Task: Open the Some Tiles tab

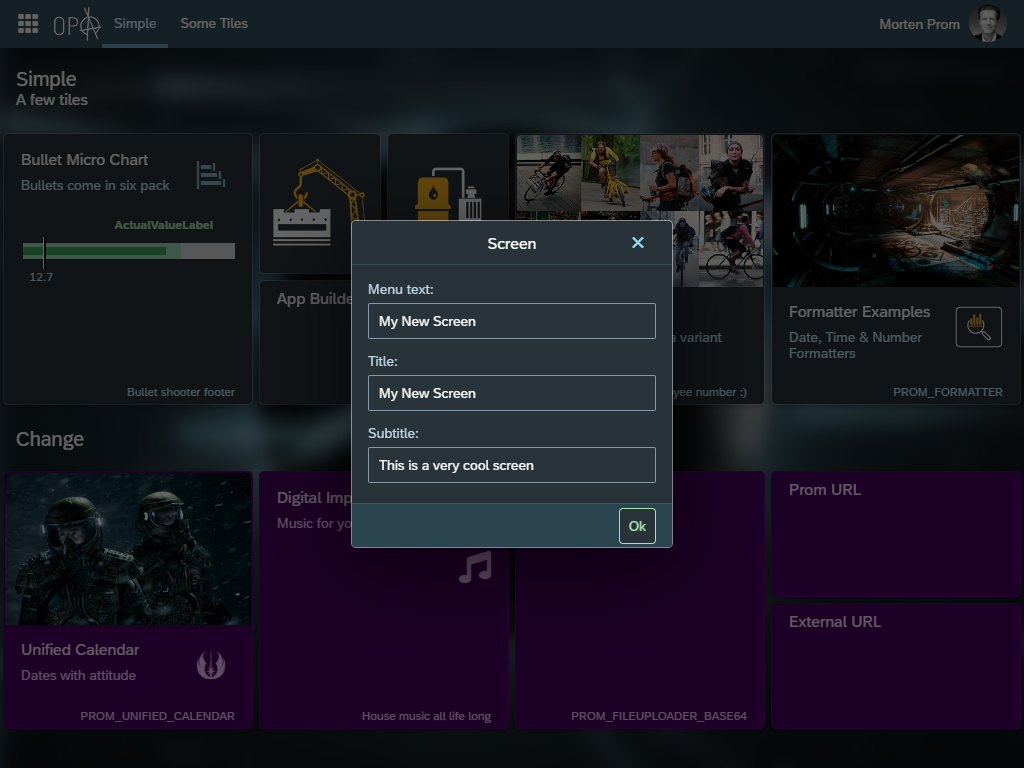Action: (x=214, y=24)
